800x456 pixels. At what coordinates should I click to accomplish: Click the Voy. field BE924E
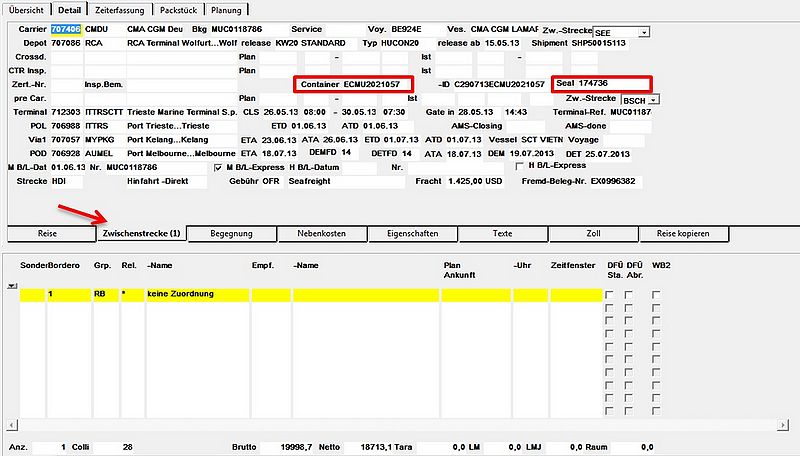(x=415, y=30)
